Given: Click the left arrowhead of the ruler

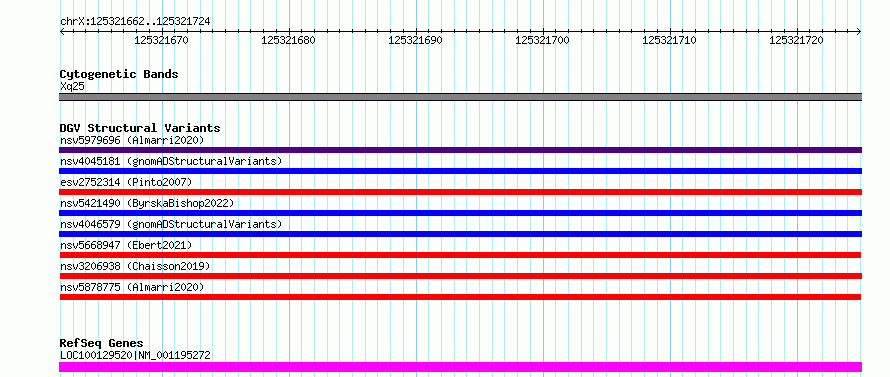Looking at the screenshot, I should click(62, 32).
